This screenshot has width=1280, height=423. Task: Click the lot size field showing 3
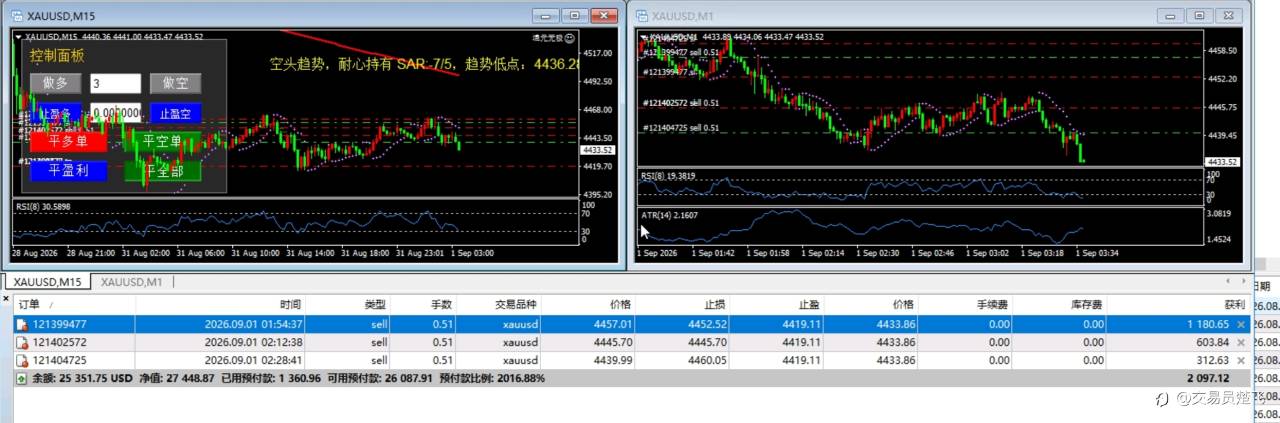click(116, 84)
